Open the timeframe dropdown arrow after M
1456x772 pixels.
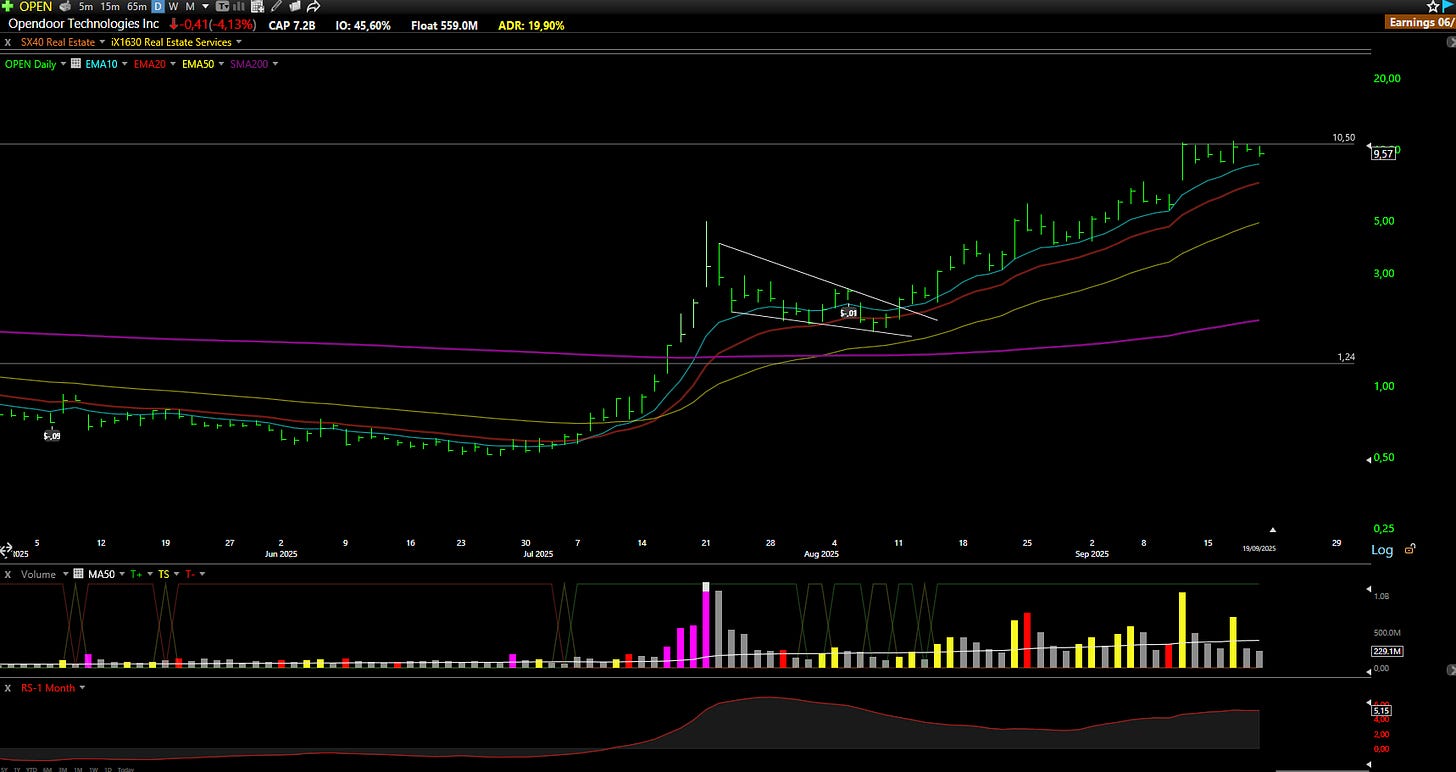(x=205, y=7)
